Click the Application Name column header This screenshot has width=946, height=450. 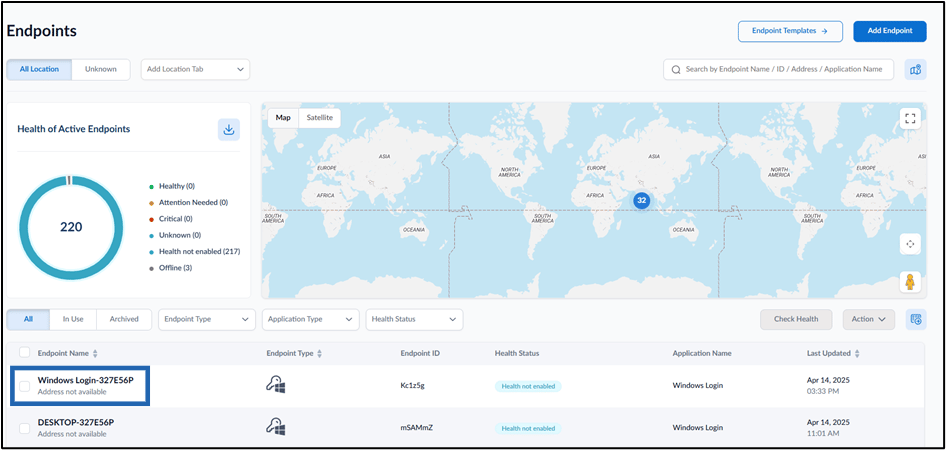pos(702,353)
